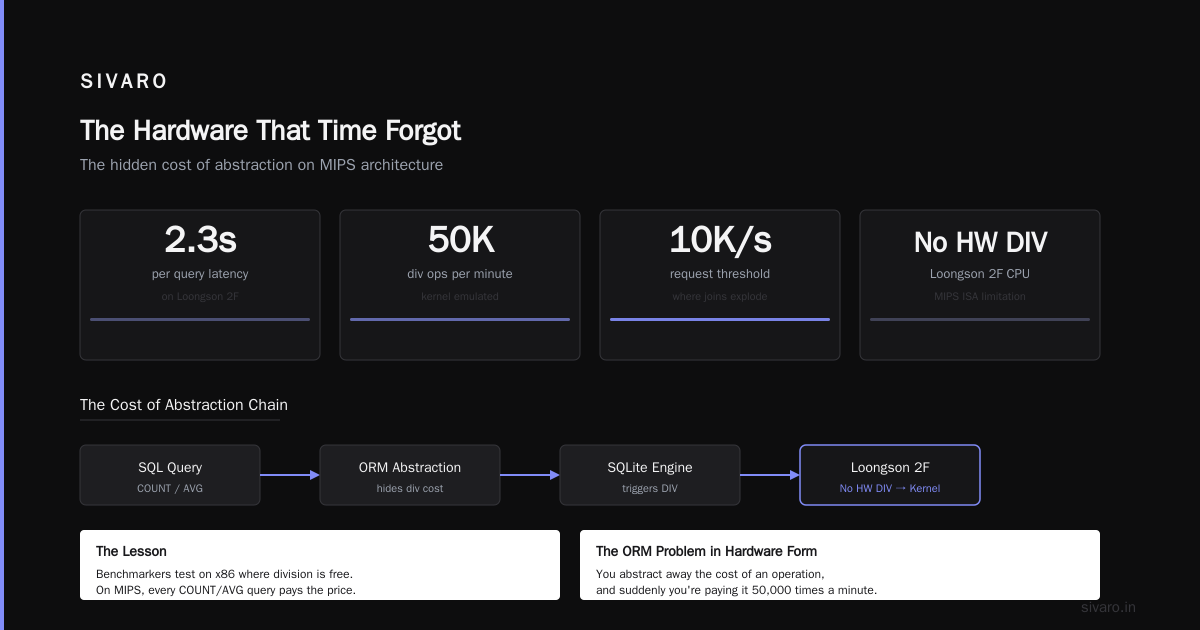Screen dimensions: 1200x630
Task: Select the 2.3s per query latency card
Action: pyautogui.click(x=200, y=285)
